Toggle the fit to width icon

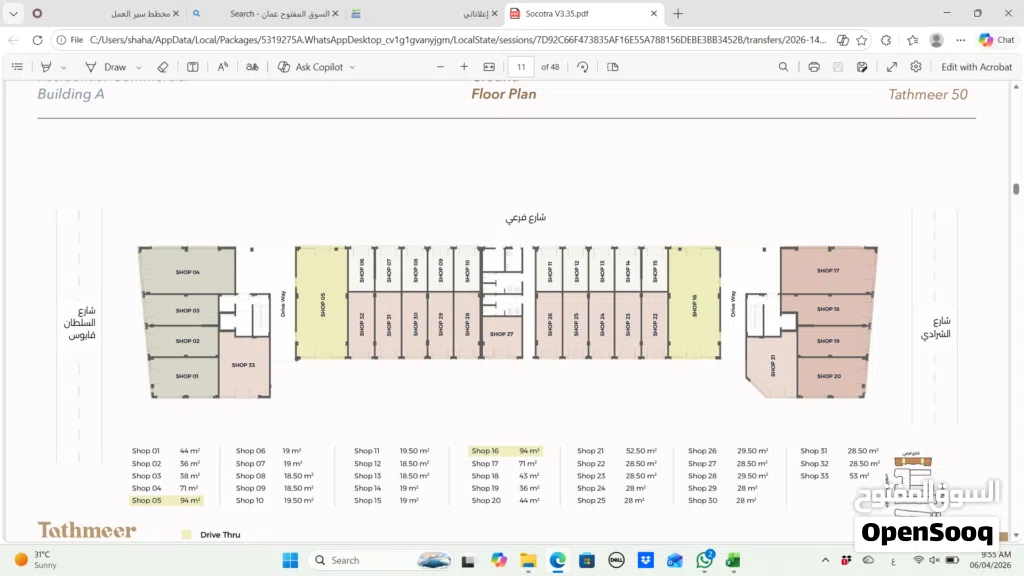click(x=489, y=67)
